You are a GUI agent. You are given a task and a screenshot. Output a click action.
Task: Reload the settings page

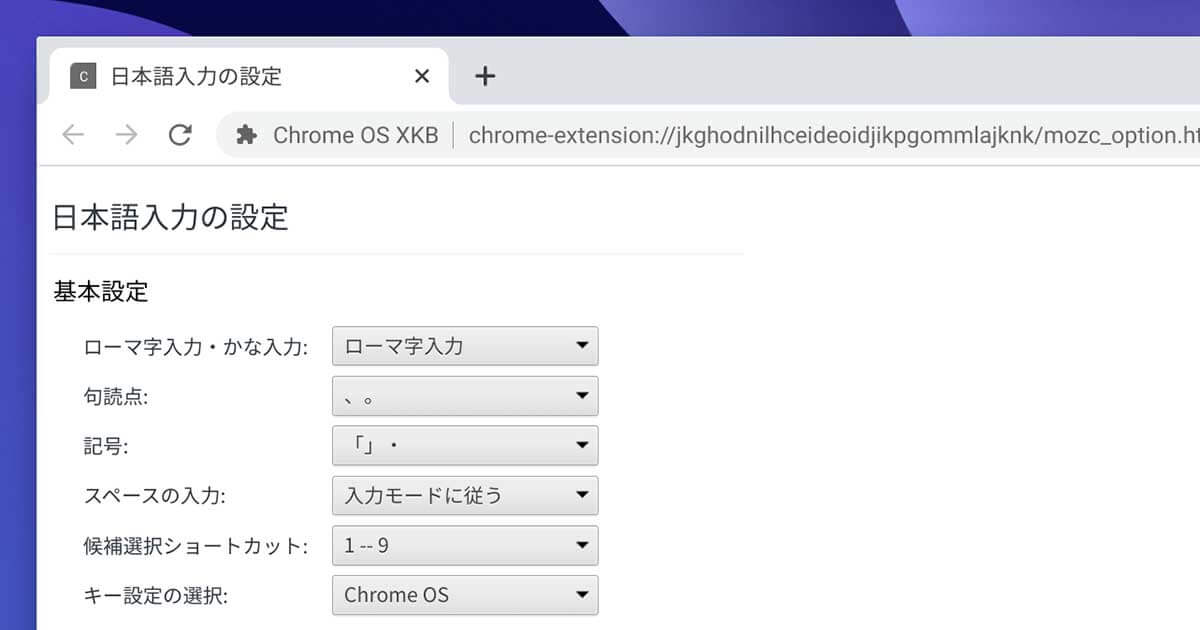(180, 135)
